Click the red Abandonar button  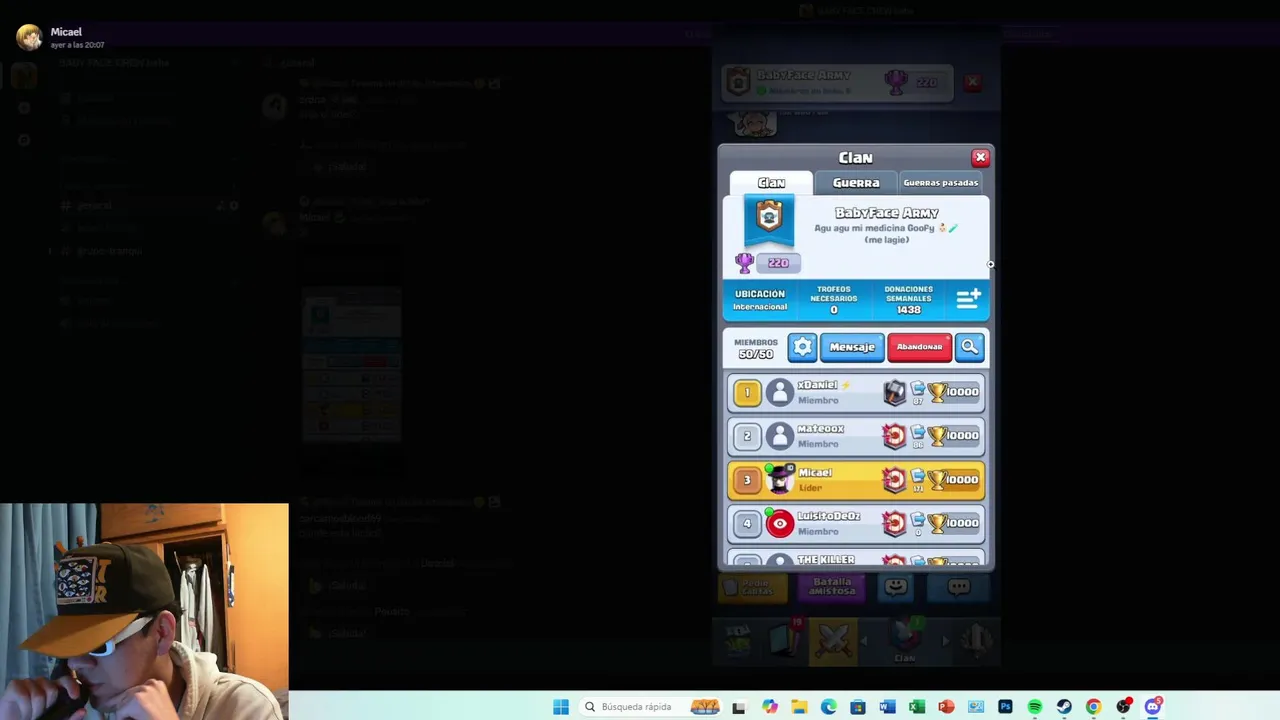(919, 347)
